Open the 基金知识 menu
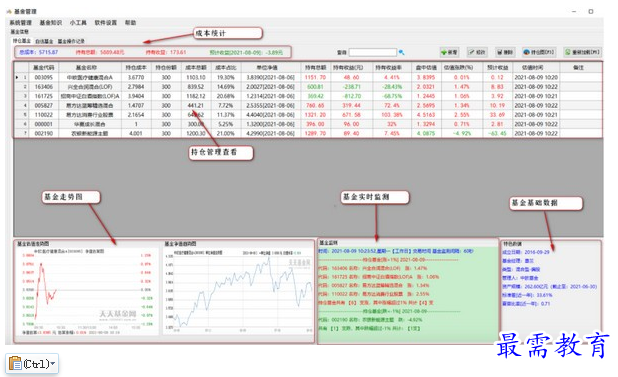This screenshot has height=377, width=618. pos(51,23)
